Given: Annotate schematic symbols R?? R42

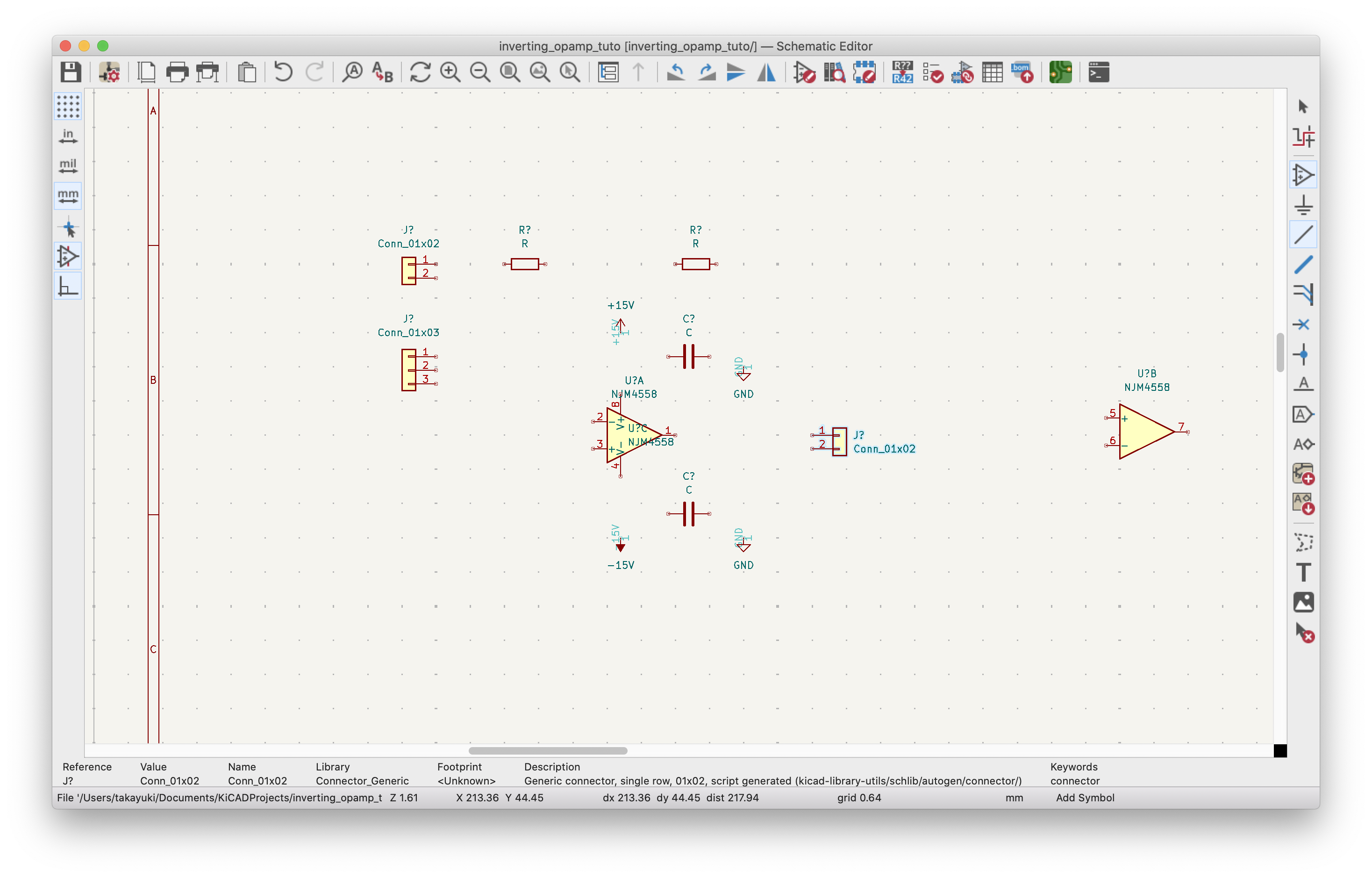Looking at the screenshot, I should coord(902,72).
